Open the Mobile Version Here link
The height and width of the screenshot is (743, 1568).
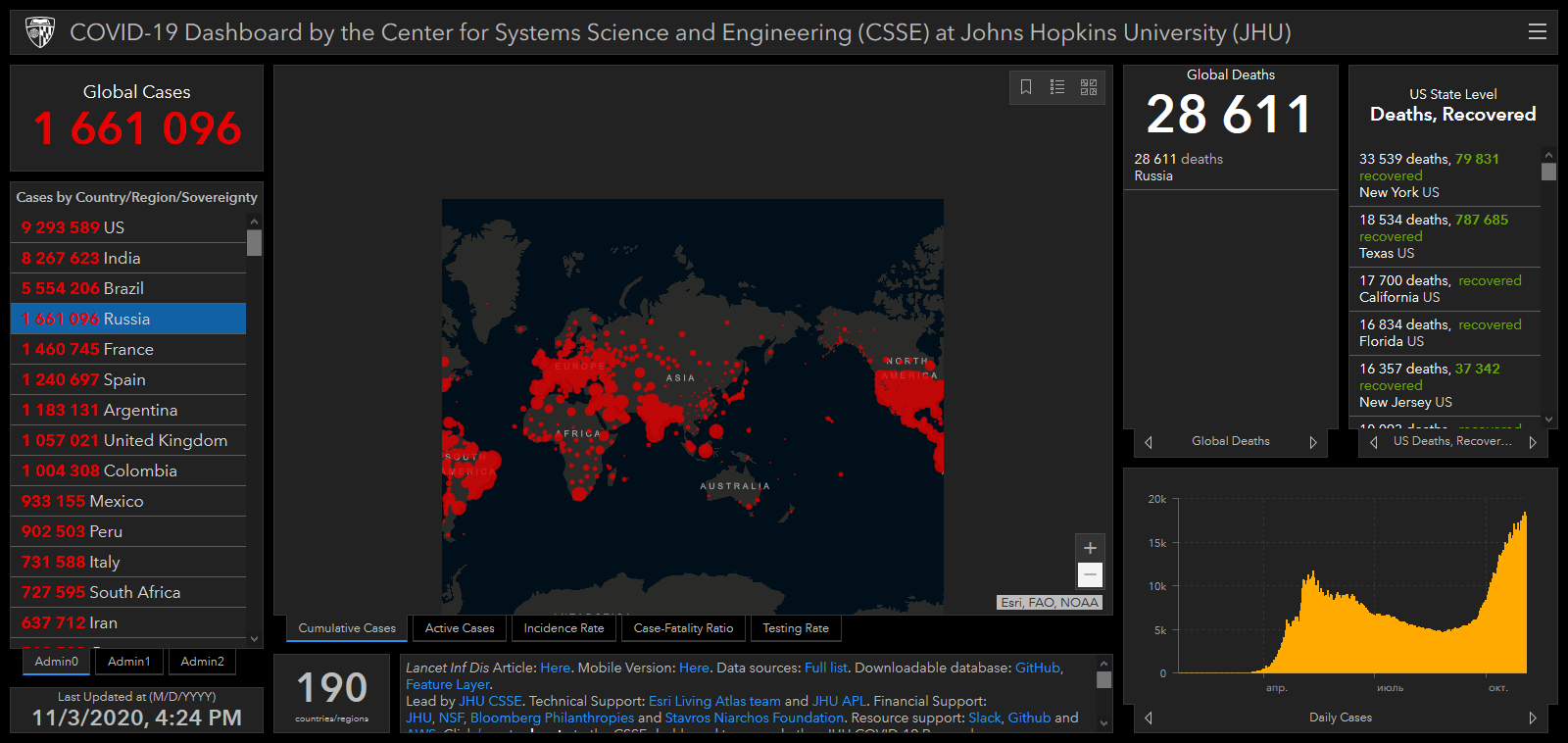point(694,668)
